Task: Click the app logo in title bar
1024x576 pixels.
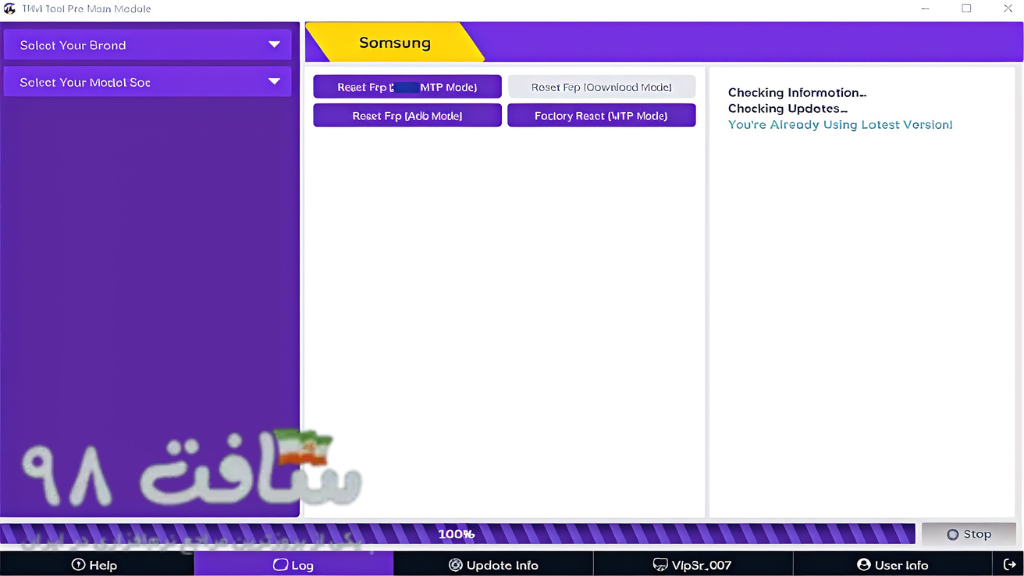Action: pos(10,8)
